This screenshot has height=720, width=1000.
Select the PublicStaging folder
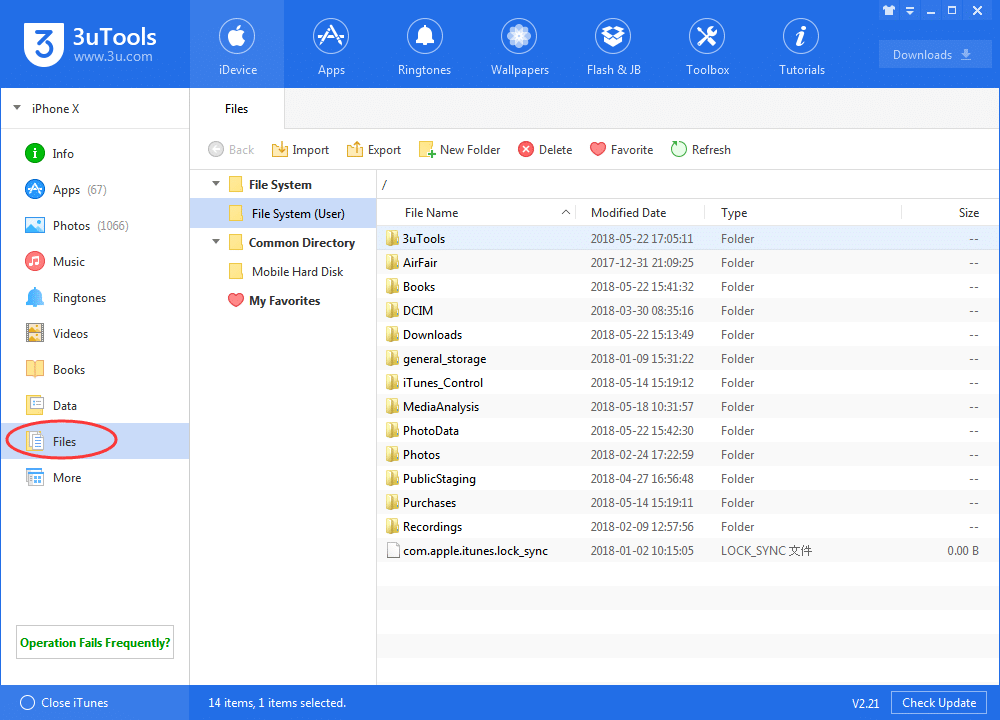pyautogui.click(x=688, y=479)
